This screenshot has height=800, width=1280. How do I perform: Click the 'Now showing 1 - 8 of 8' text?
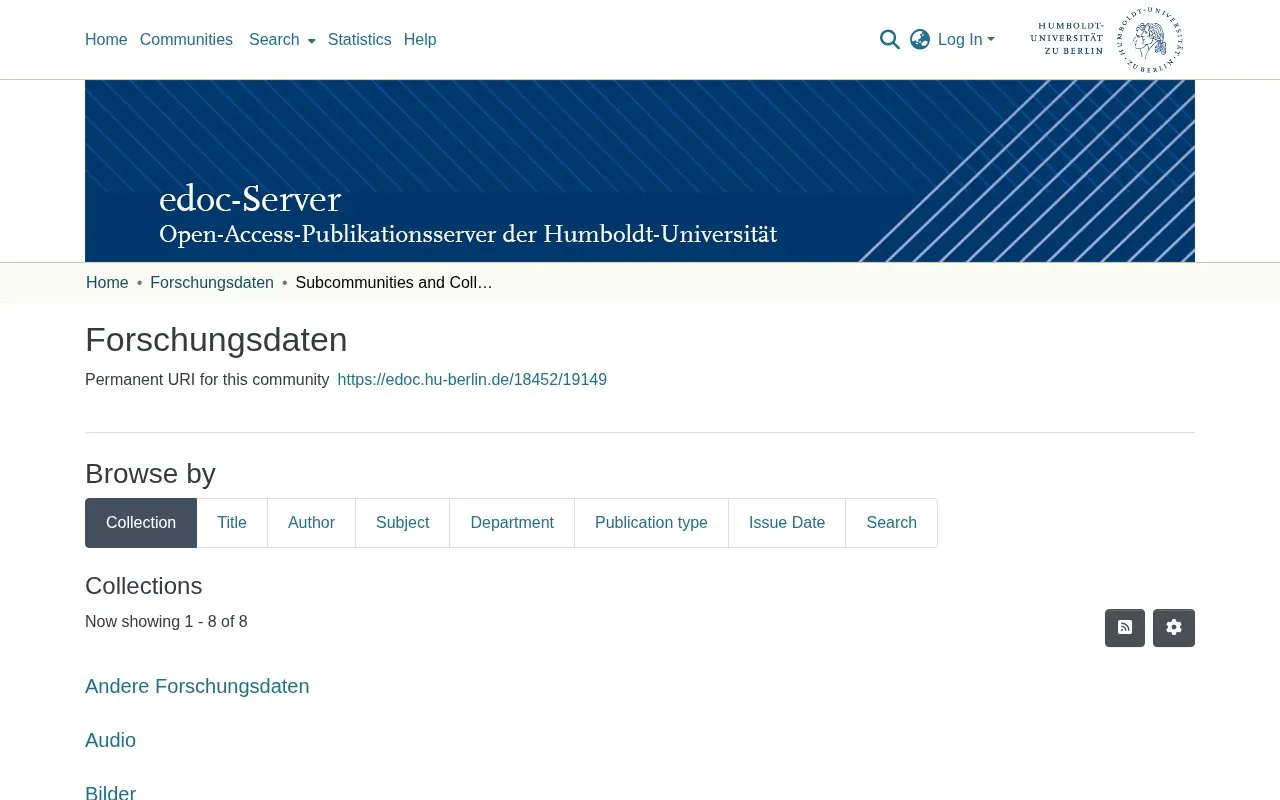(166, 622)
